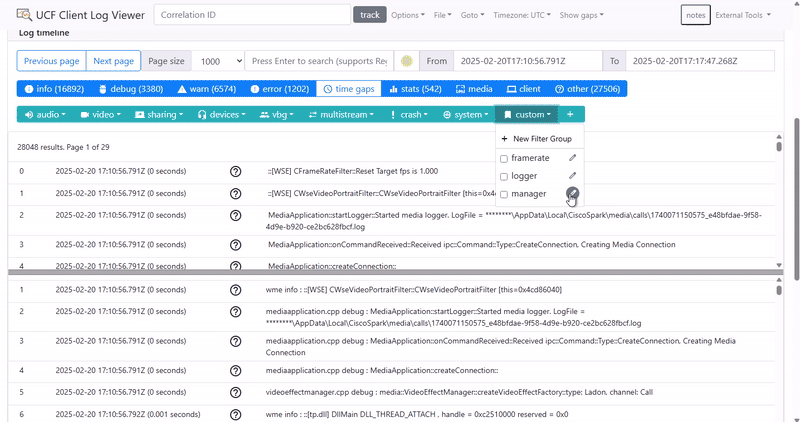
Task: Click the track button
Action: [370, 15]
